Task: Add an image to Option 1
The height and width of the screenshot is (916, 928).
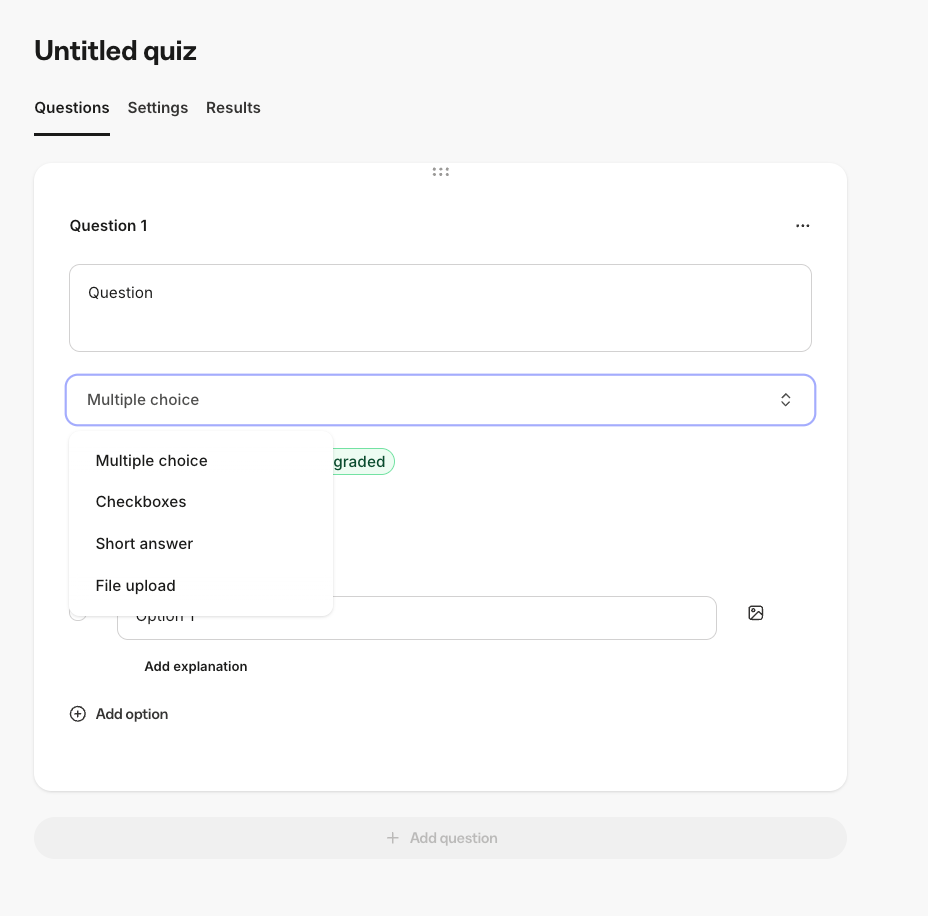Action: tap(756, 613)
